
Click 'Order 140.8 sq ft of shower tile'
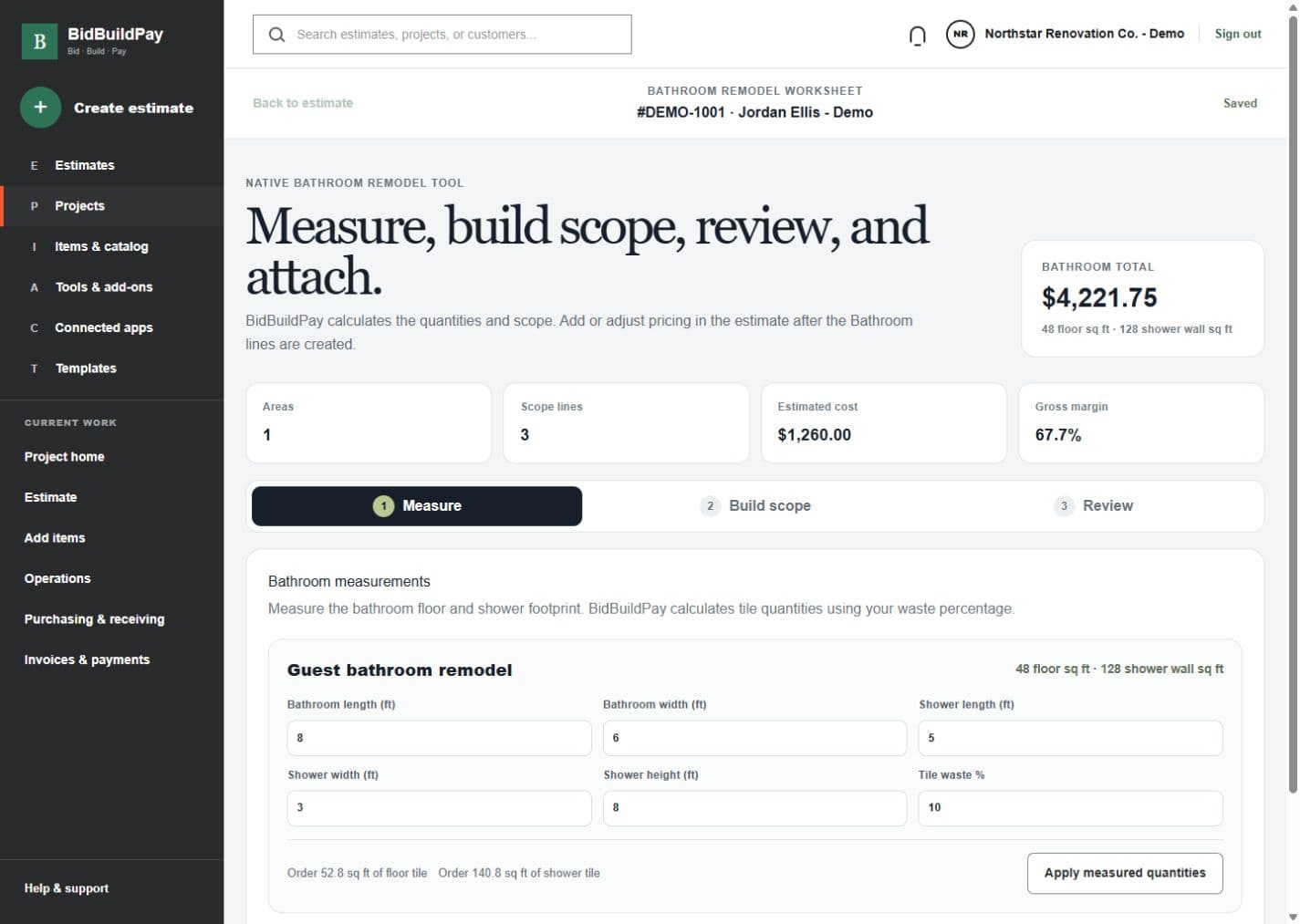tap(519, 873)
